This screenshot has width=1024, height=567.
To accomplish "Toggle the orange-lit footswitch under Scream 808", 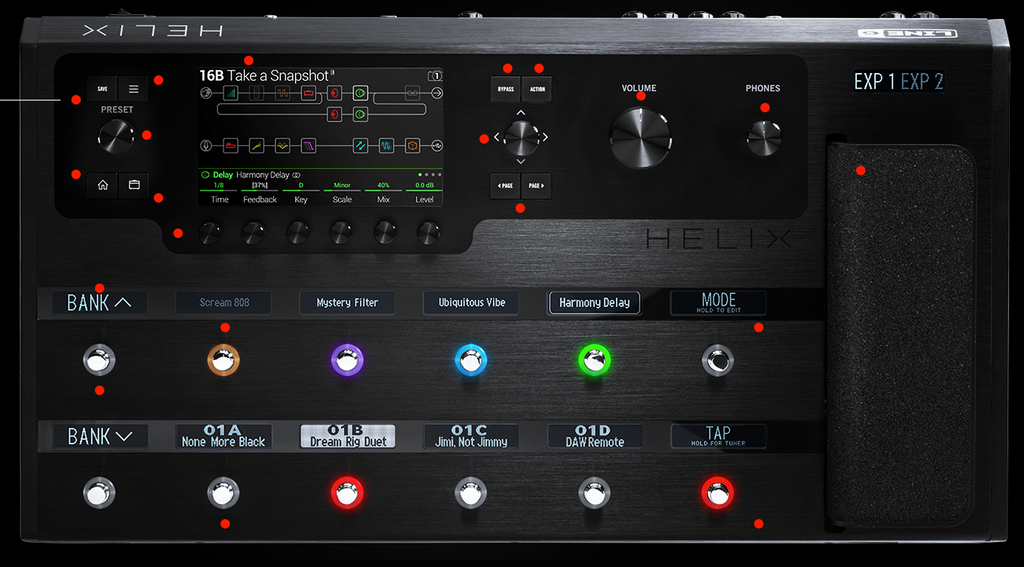I will click(223, 360).
